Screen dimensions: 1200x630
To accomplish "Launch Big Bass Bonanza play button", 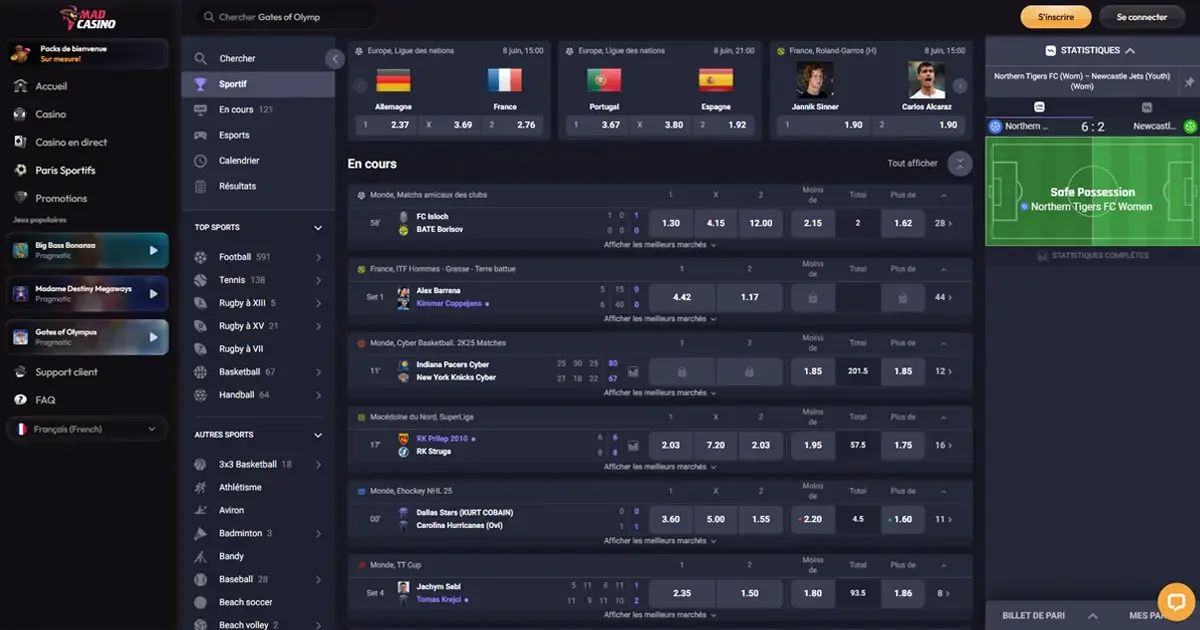I will pos(153,251).
